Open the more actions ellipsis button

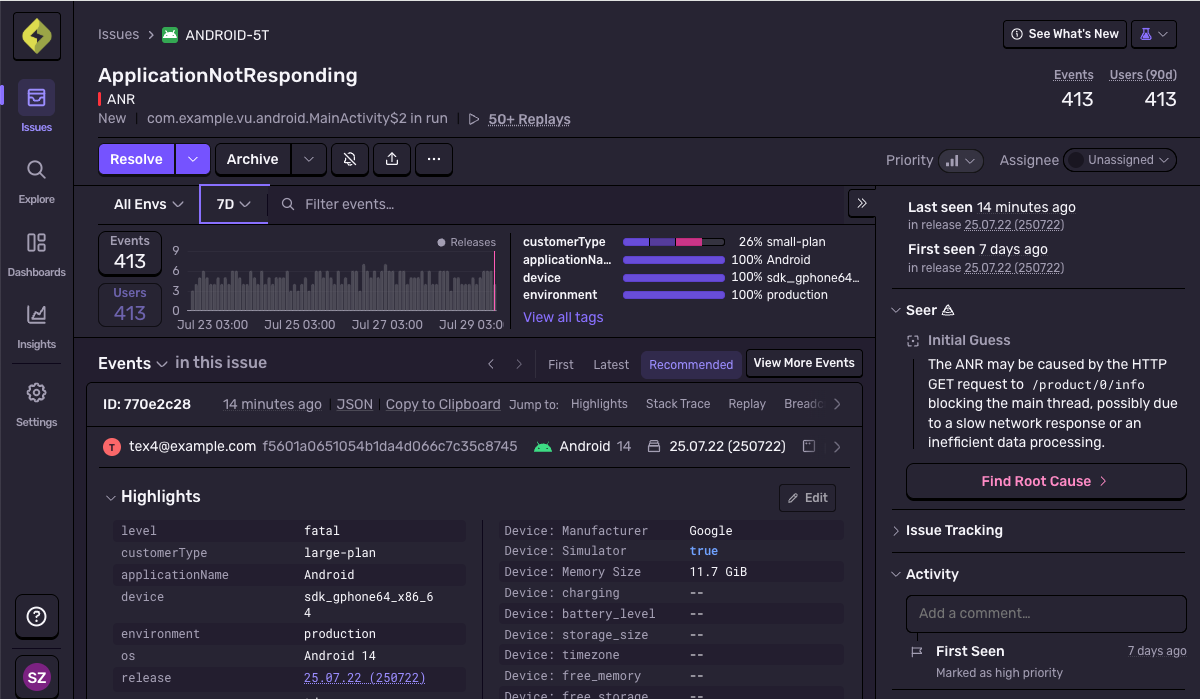[x=433, y=159]
